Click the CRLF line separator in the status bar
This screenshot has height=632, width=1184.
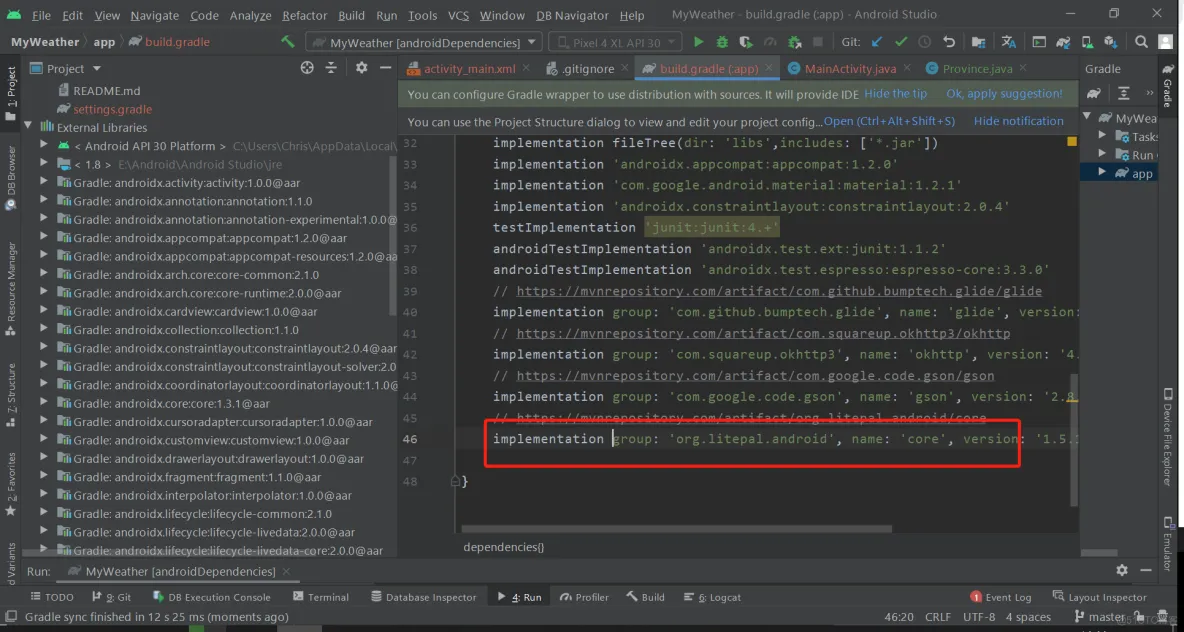click(x=938, y=617)
